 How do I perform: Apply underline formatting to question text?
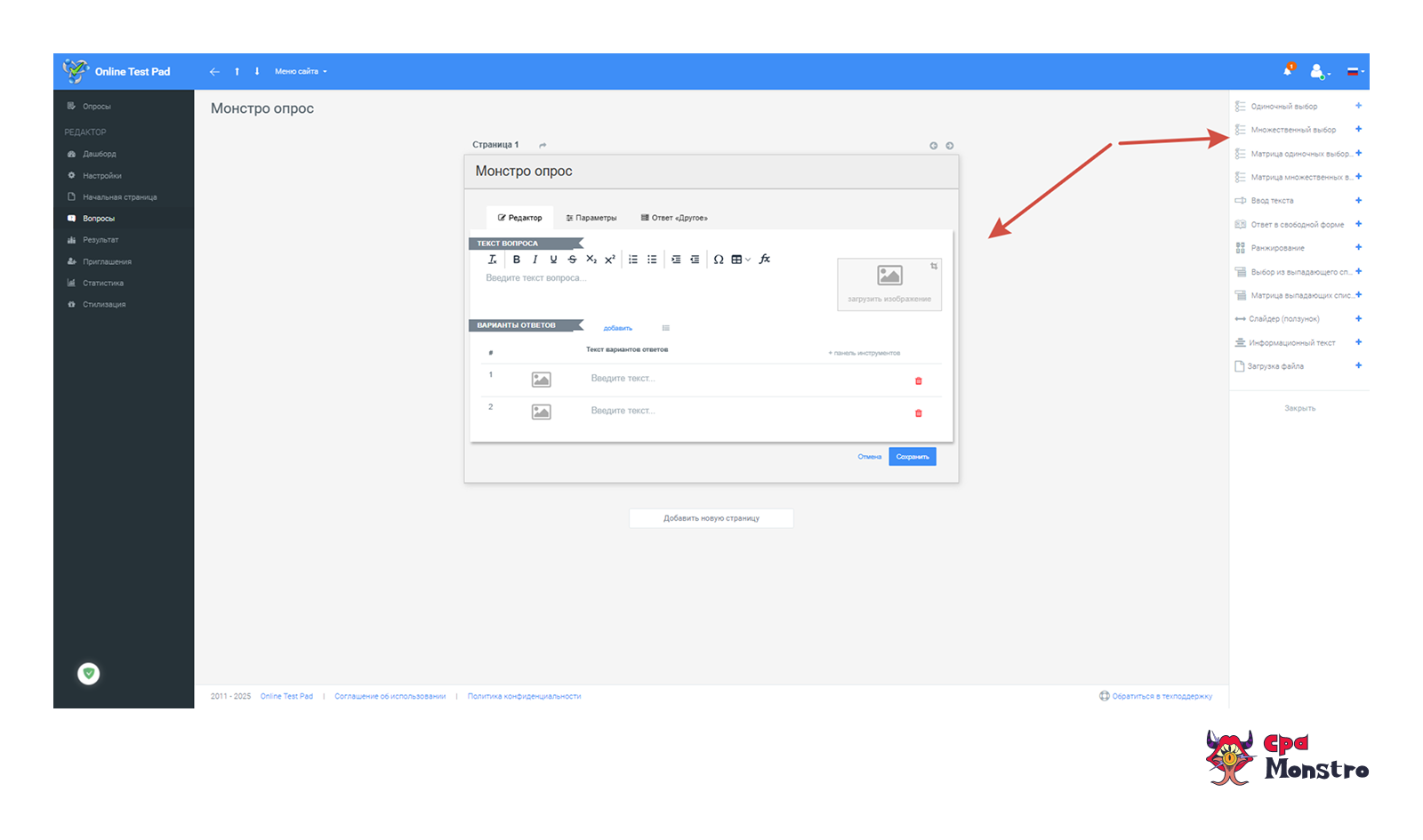(553, 260)
